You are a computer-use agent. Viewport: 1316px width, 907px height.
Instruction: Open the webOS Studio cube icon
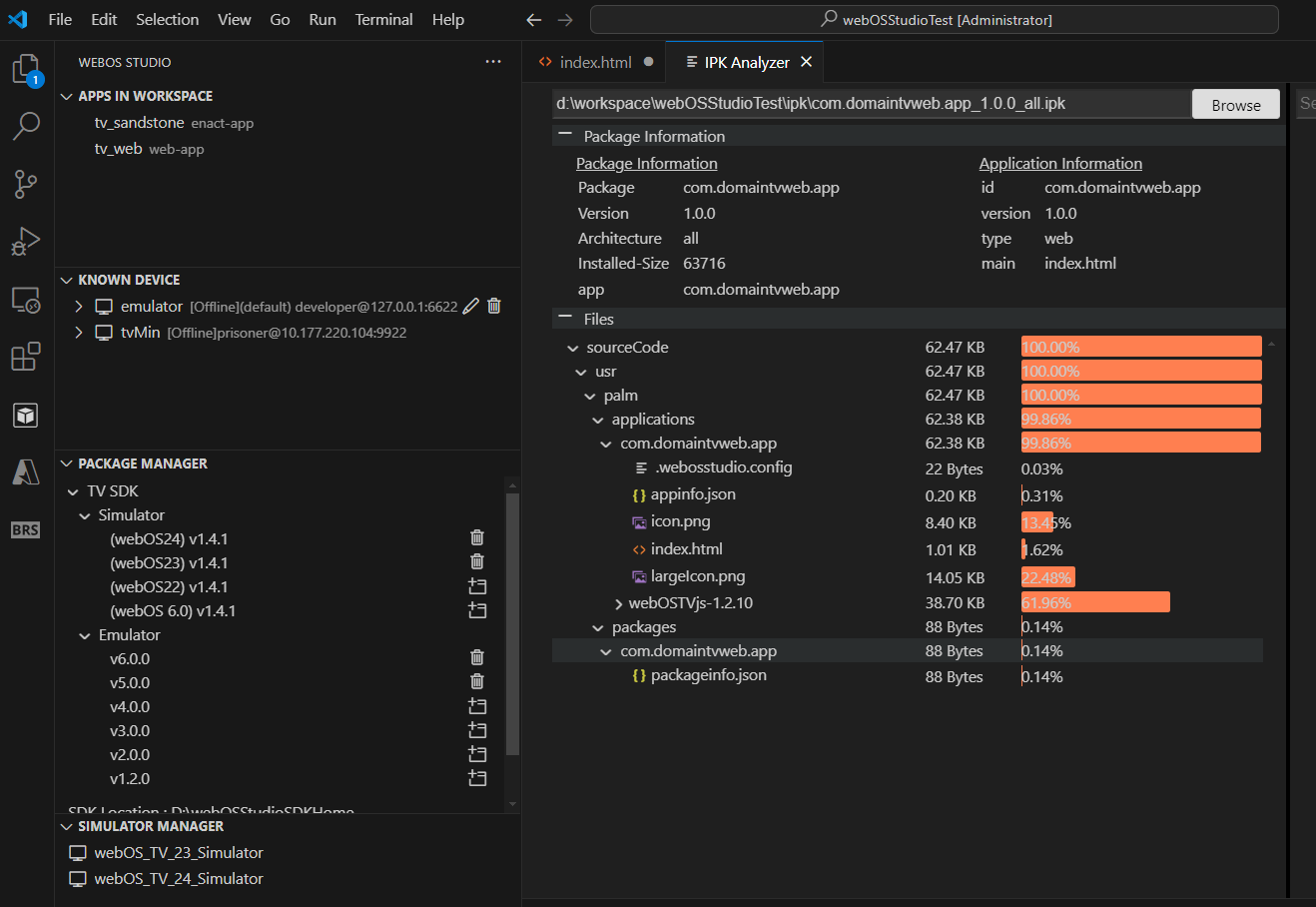pos(26,415)
